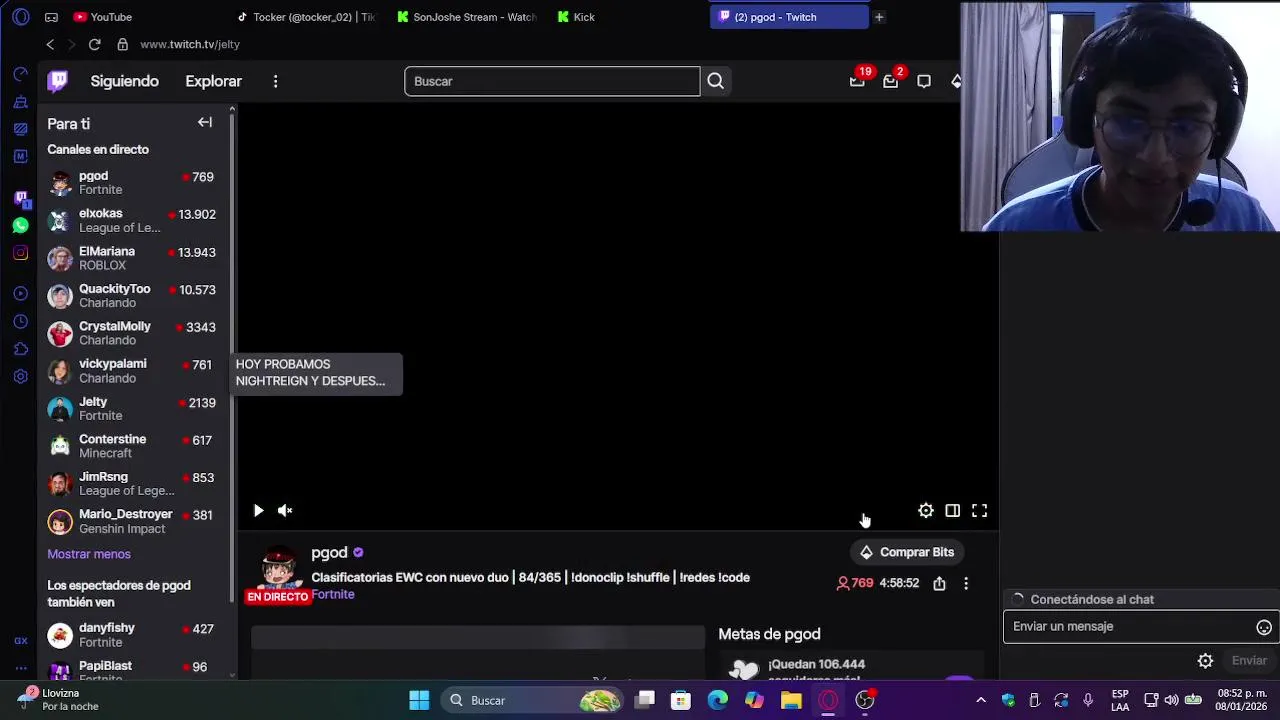
Task: Open WhatsApp in Opera sidebar
Action: click(x=20, y=226)
